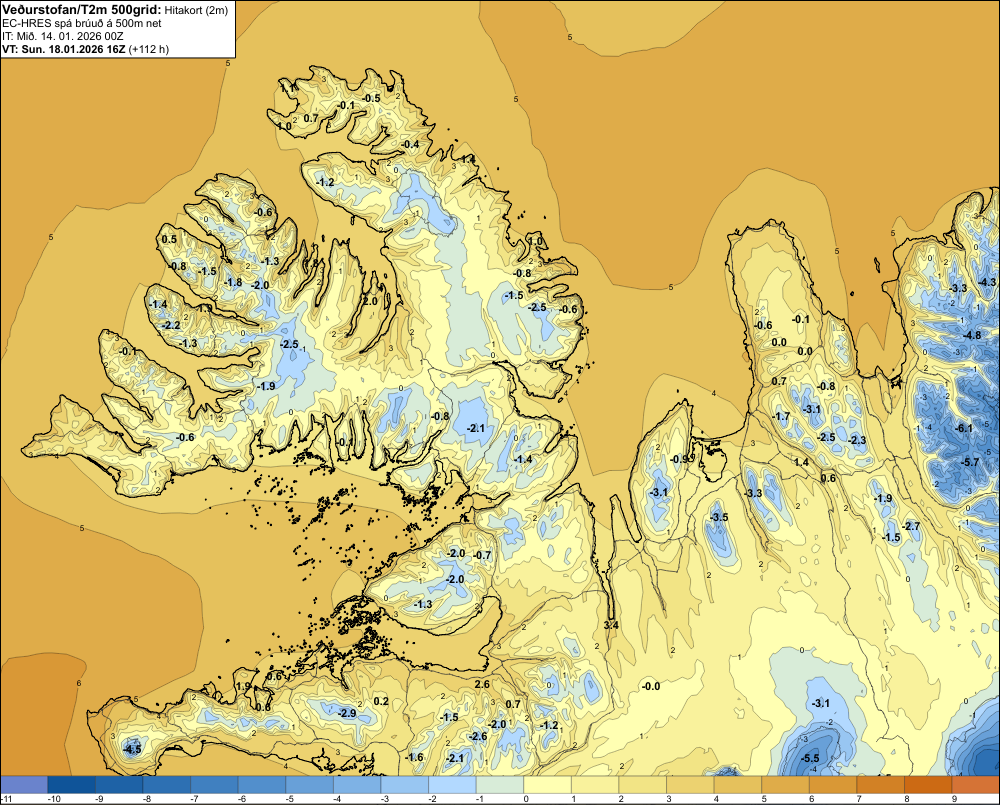The height and width of the screenshot is (805, 1000).
Task: Pick the legend swatch between -10 and -9
Action: 71,785
